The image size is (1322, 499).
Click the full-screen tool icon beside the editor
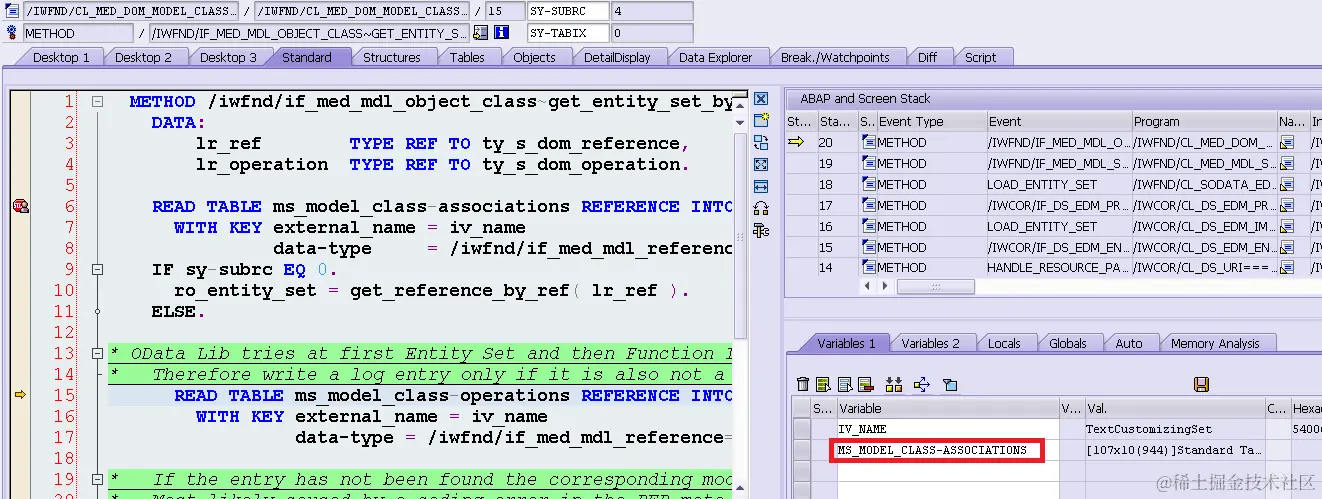coord(761,164)
